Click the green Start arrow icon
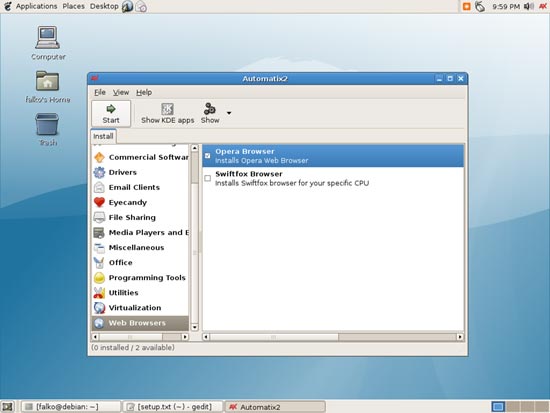Viewport: 550px width, 413px height. coord(111,109)
